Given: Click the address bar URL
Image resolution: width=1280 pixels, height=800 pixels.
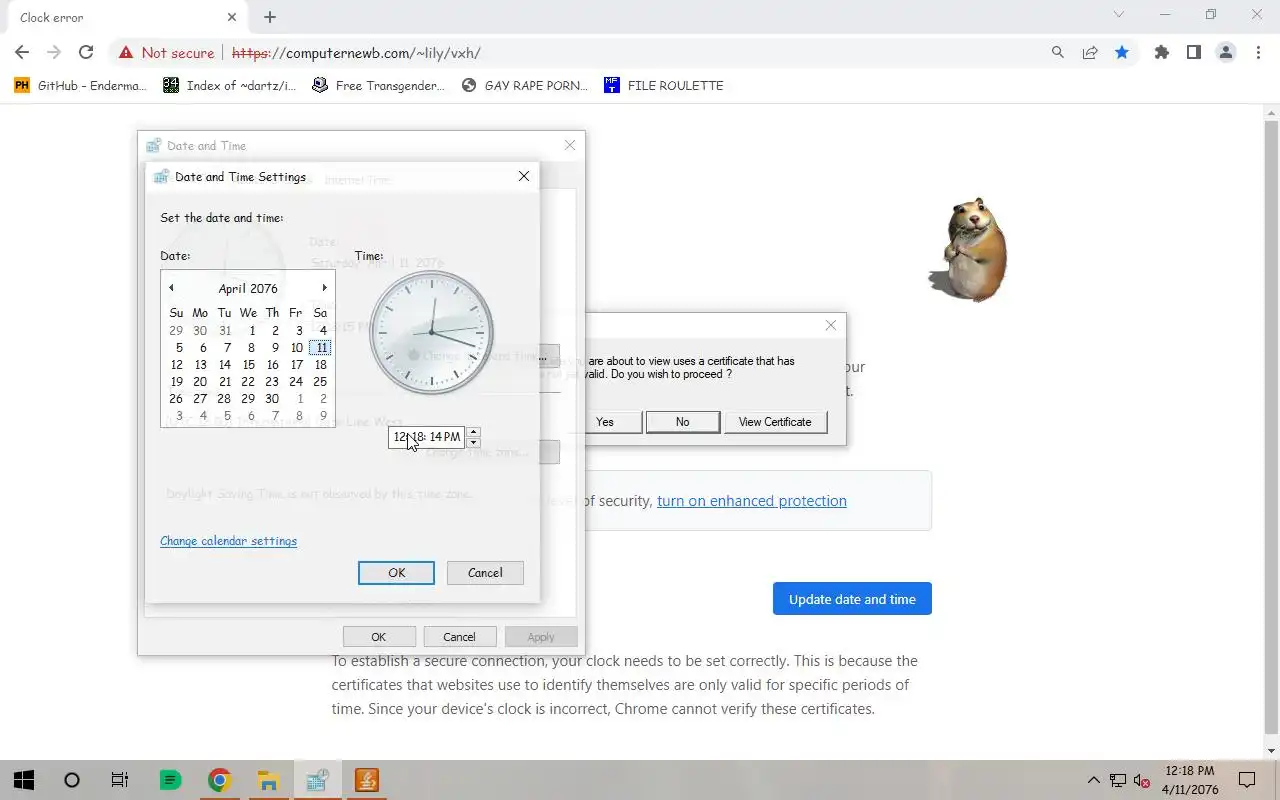Looking at the screenshot, I should (356, 53).
